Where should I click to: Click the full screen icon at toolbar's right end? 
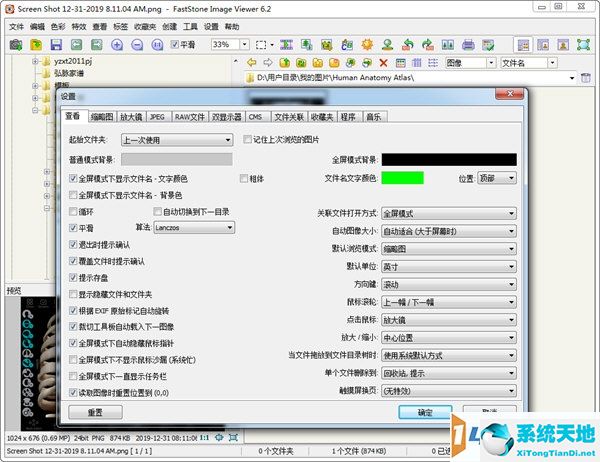pyautogui.click(x=583, y=45)
